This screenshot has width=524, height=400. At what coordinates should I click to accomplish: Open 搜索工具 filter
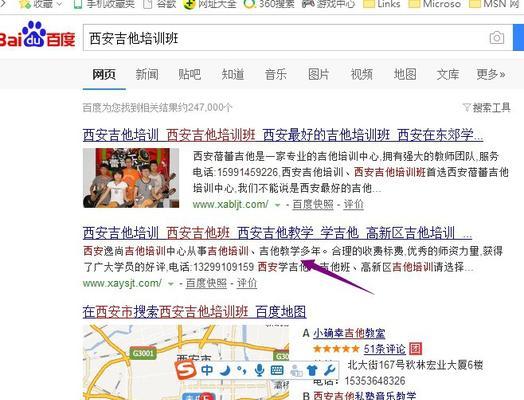pyautogui.click(x=487, y=108)
